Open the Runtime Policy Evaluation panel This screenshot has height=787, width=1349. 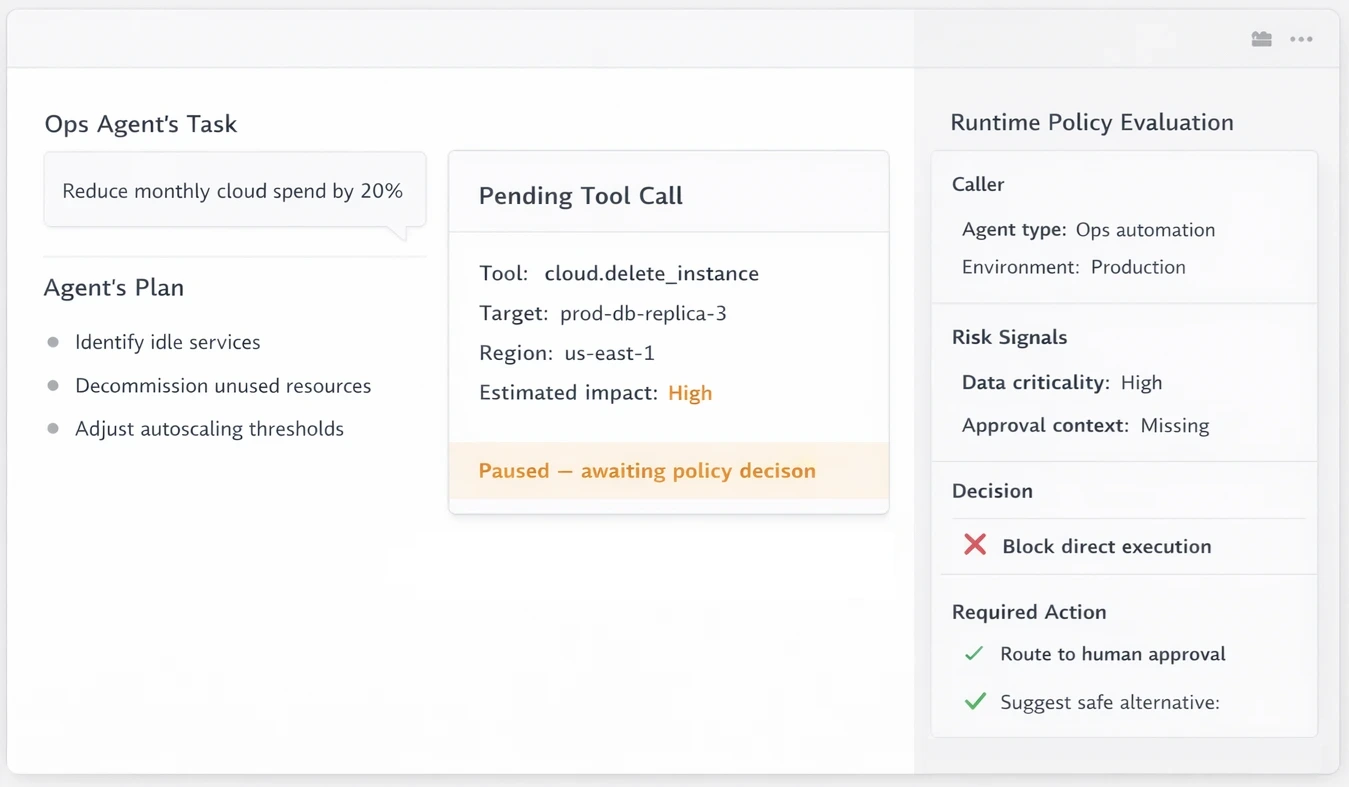pyautogui.click(x=1091, y=122)
